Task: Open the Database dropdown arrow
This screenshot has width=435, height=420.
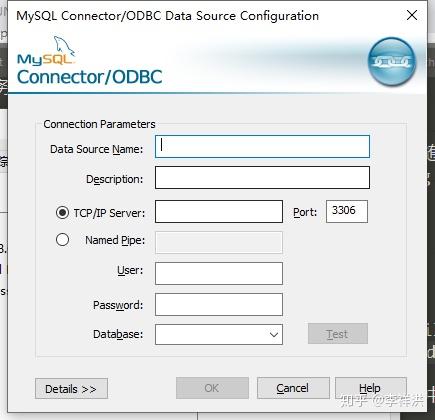Action: [274, 335]
